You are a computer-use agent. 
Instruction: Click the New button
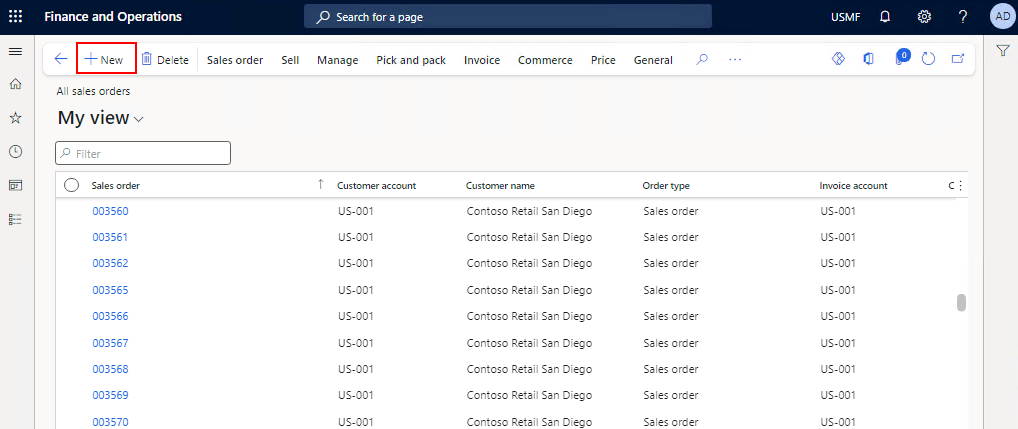(106, 59)
